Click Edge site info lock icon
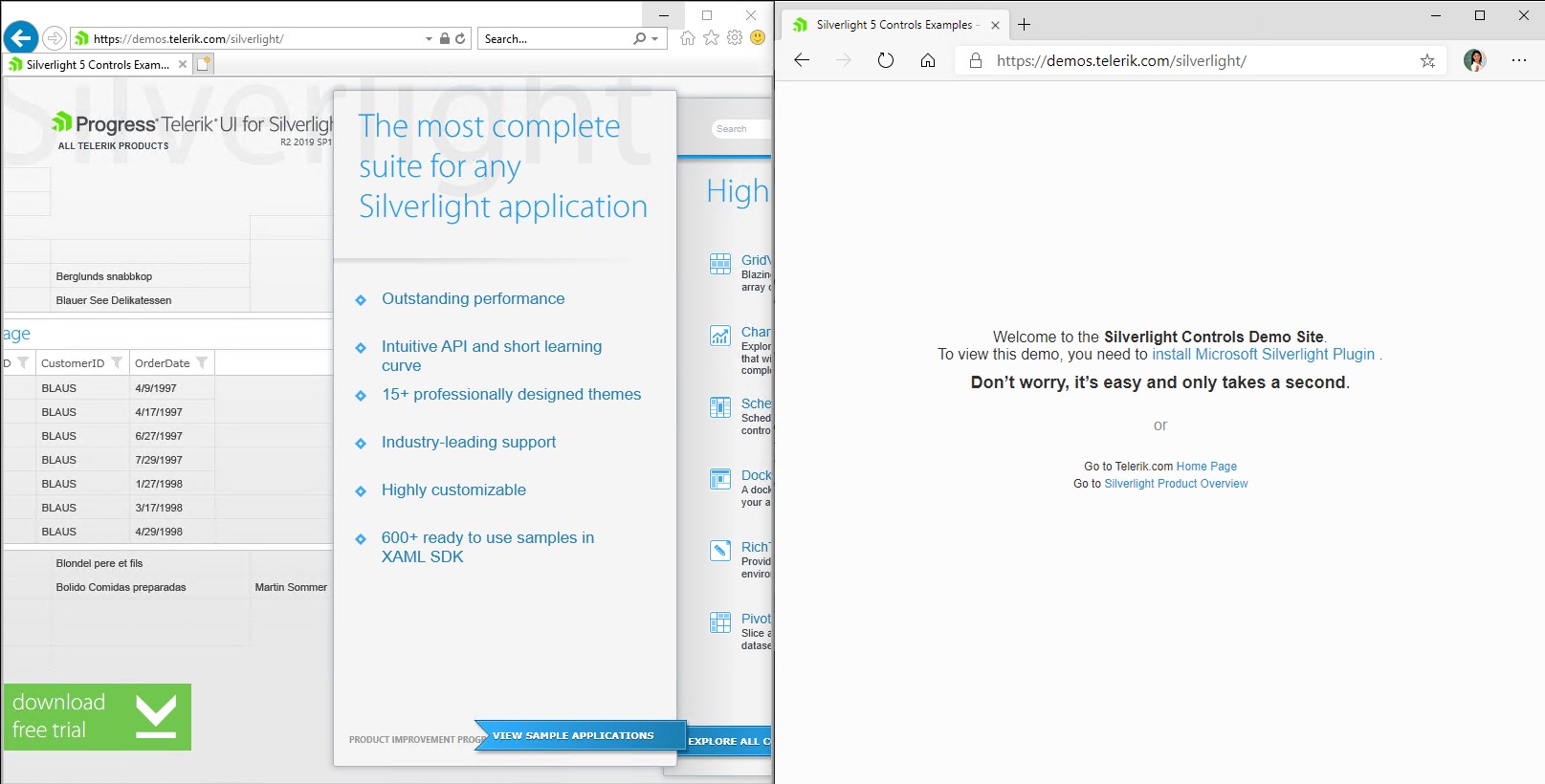The width and height of the screenshot is (1545, 784). (976, 60)
